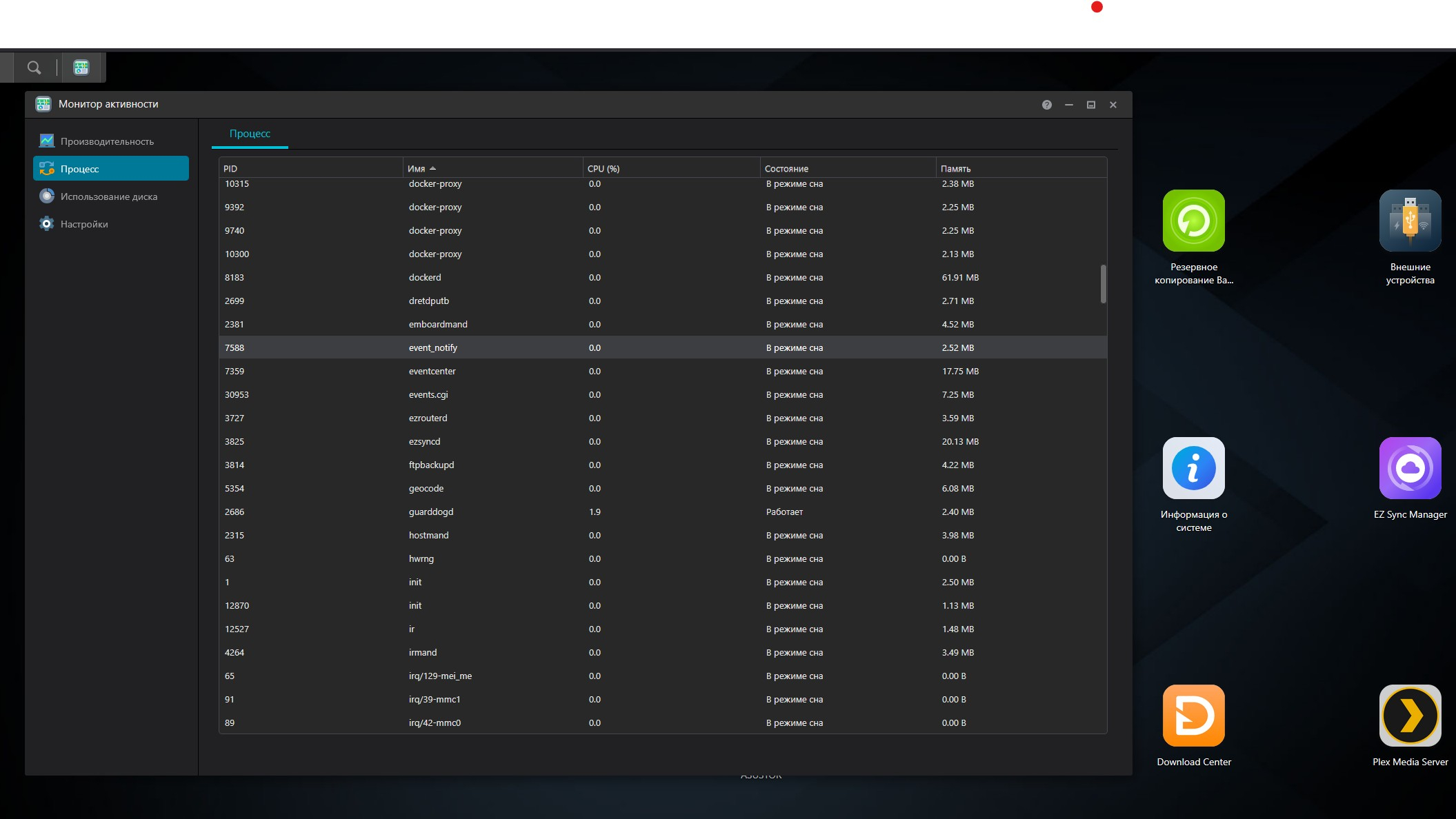Click the help question mark icon
This screenshot has width=1456, height=819.
1046,105
